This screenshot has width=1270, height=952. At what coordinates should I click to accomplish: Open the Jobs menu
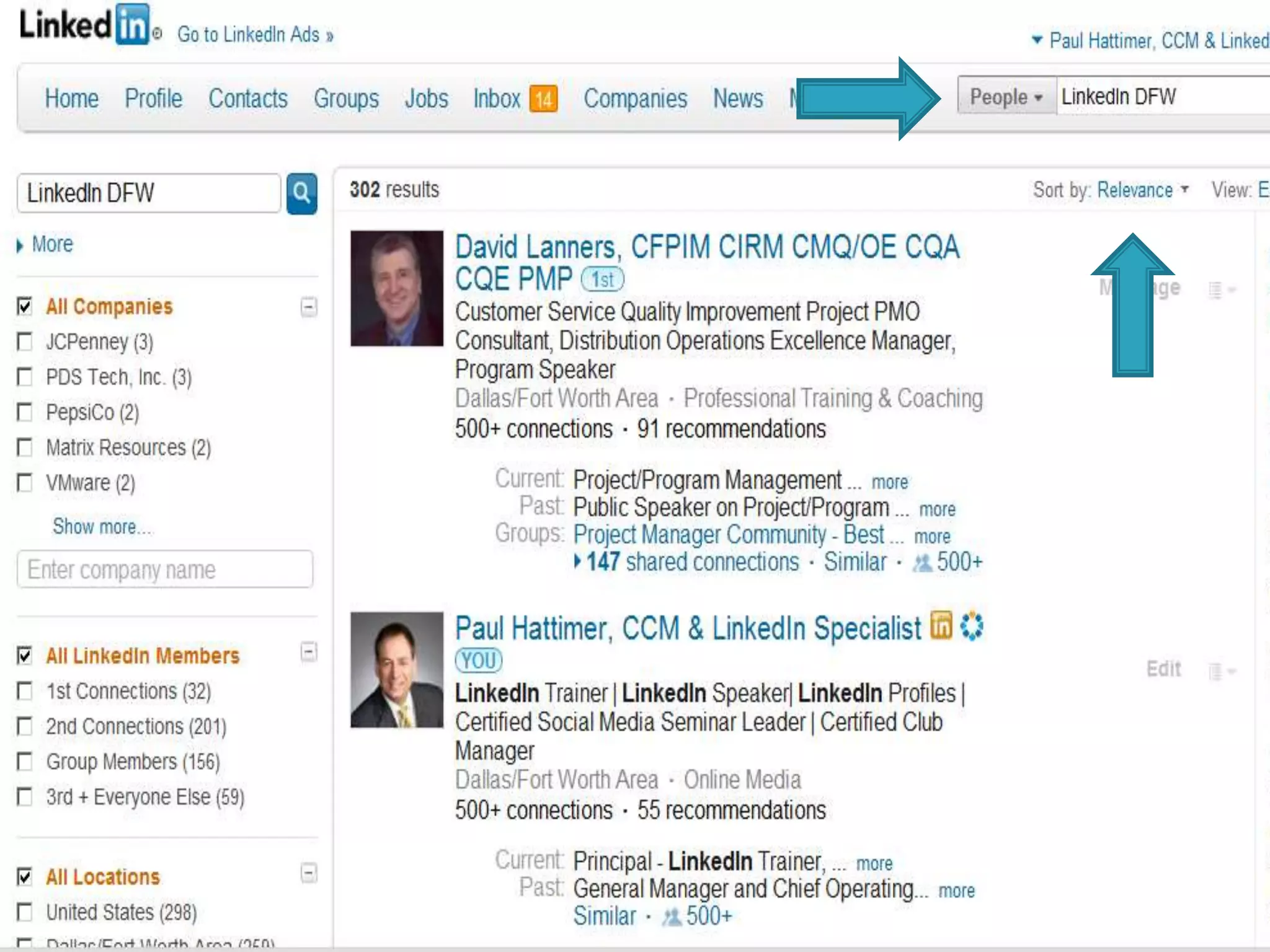click(426, 99)
